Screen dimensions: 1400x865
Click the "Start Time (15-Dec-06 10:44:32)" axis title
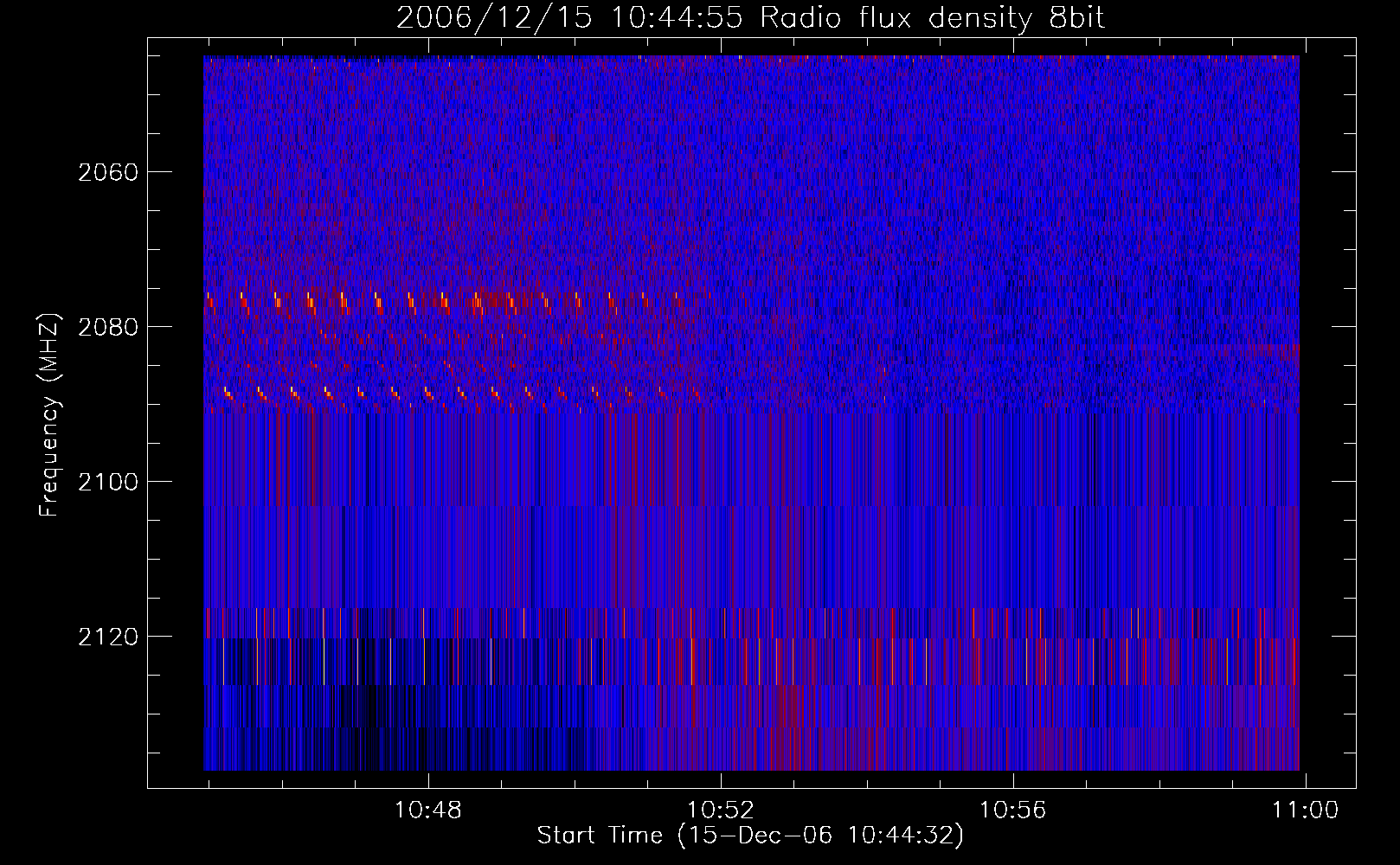point(750,836)
